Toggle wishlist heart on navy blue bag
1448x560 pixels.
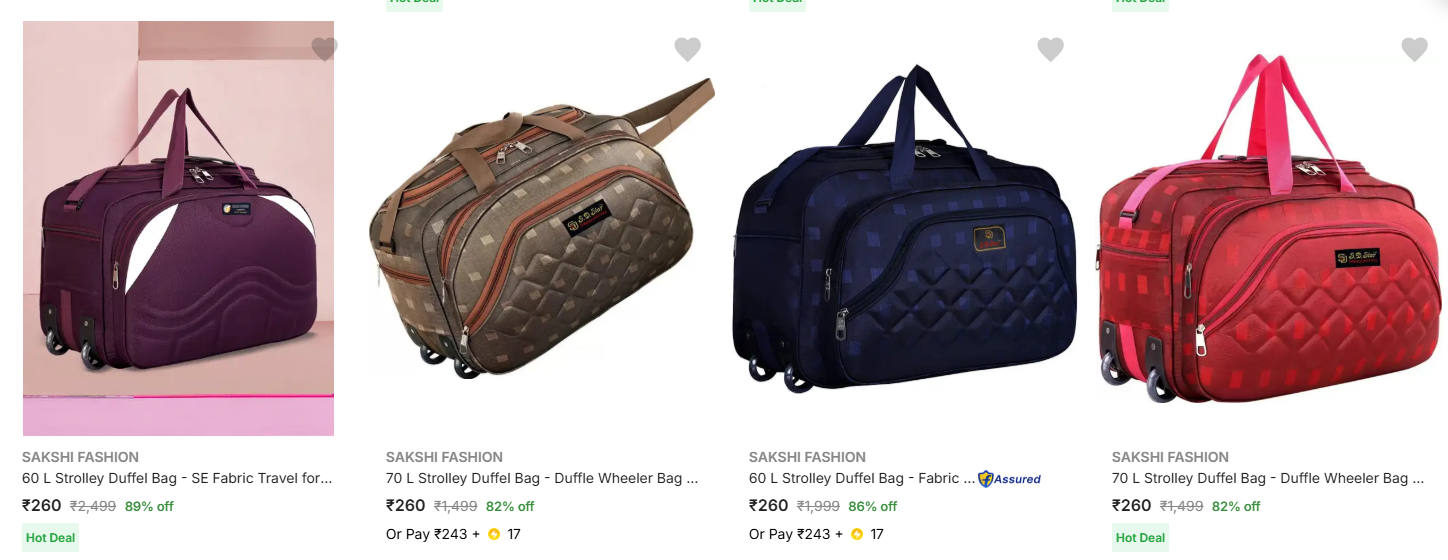[1050, 48]
